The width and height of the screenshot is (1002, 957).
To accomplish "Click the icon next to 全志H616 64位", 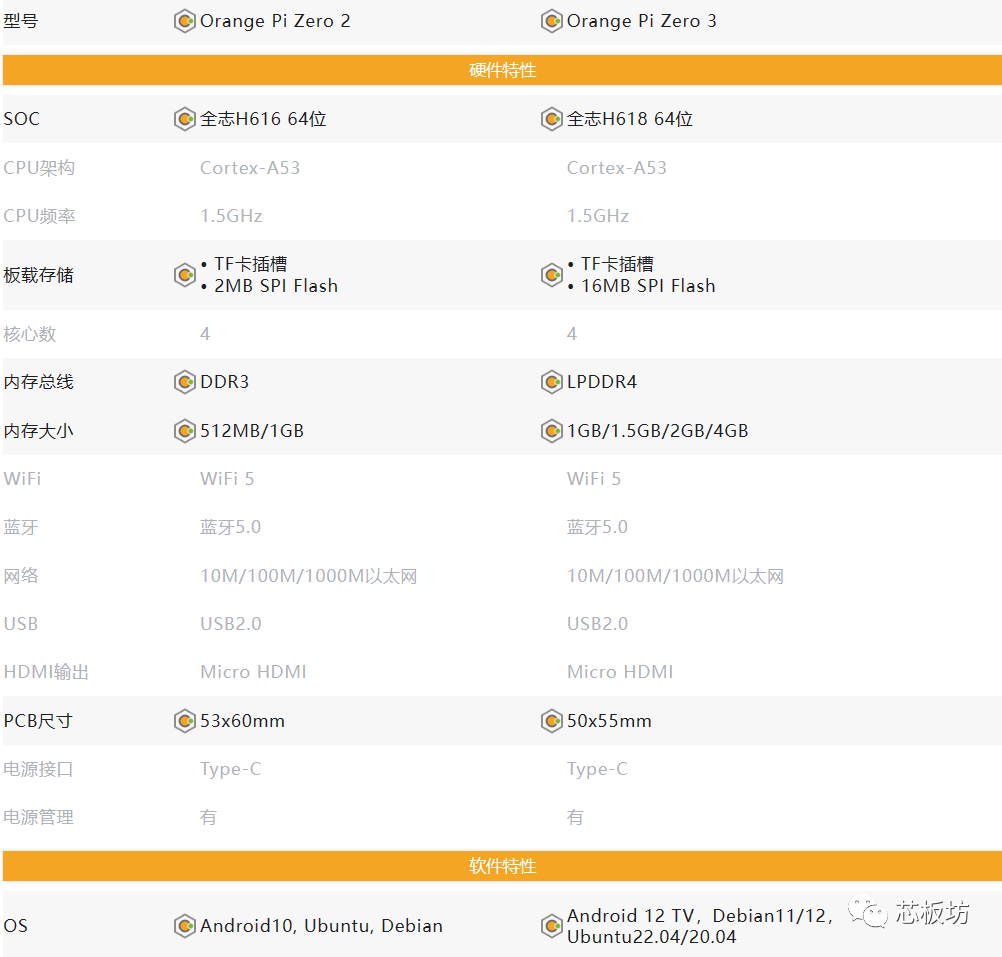I will pos(185,119).
